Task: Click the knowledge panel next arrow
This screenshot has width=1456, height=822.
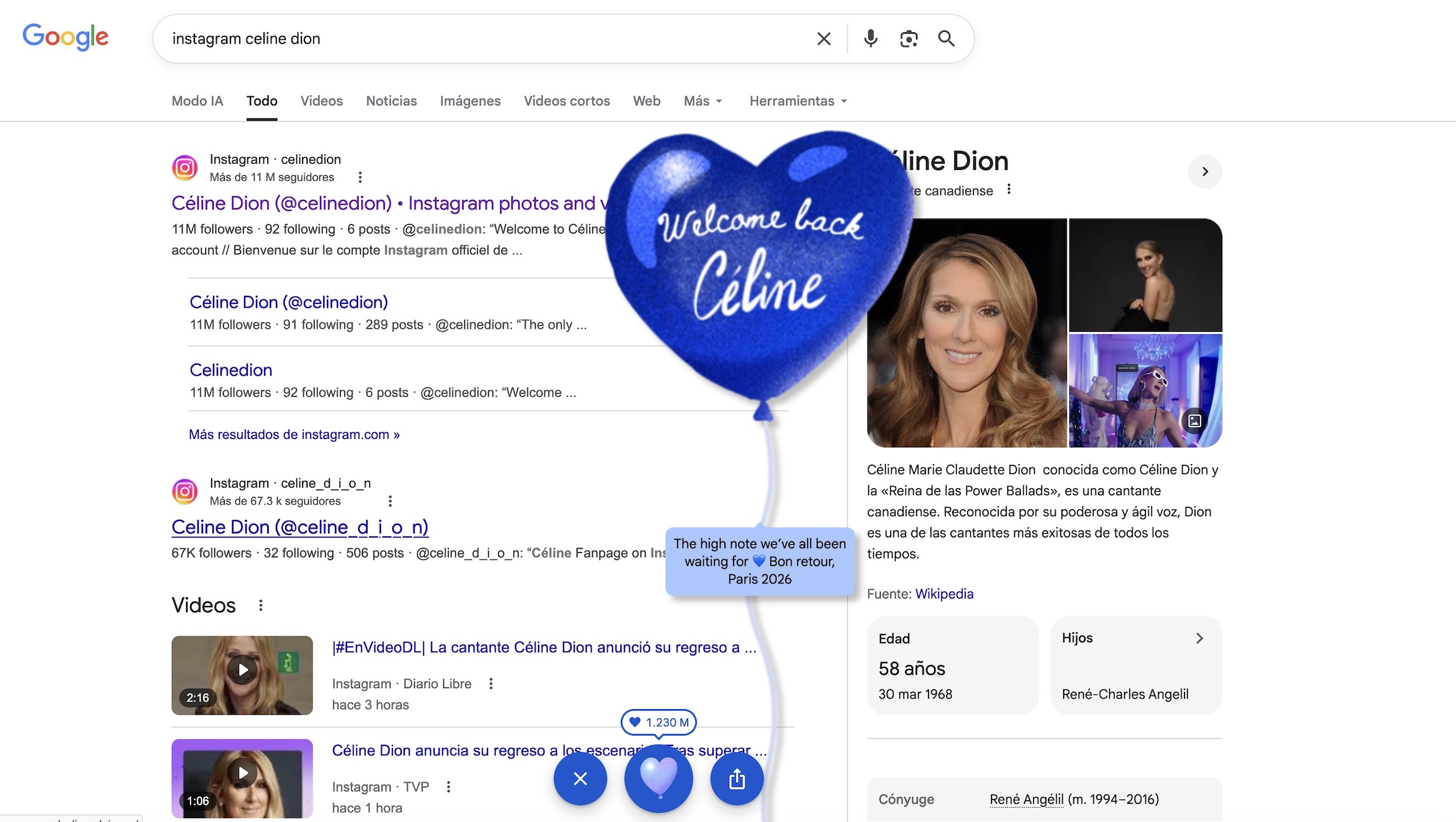Action: 1204,171
